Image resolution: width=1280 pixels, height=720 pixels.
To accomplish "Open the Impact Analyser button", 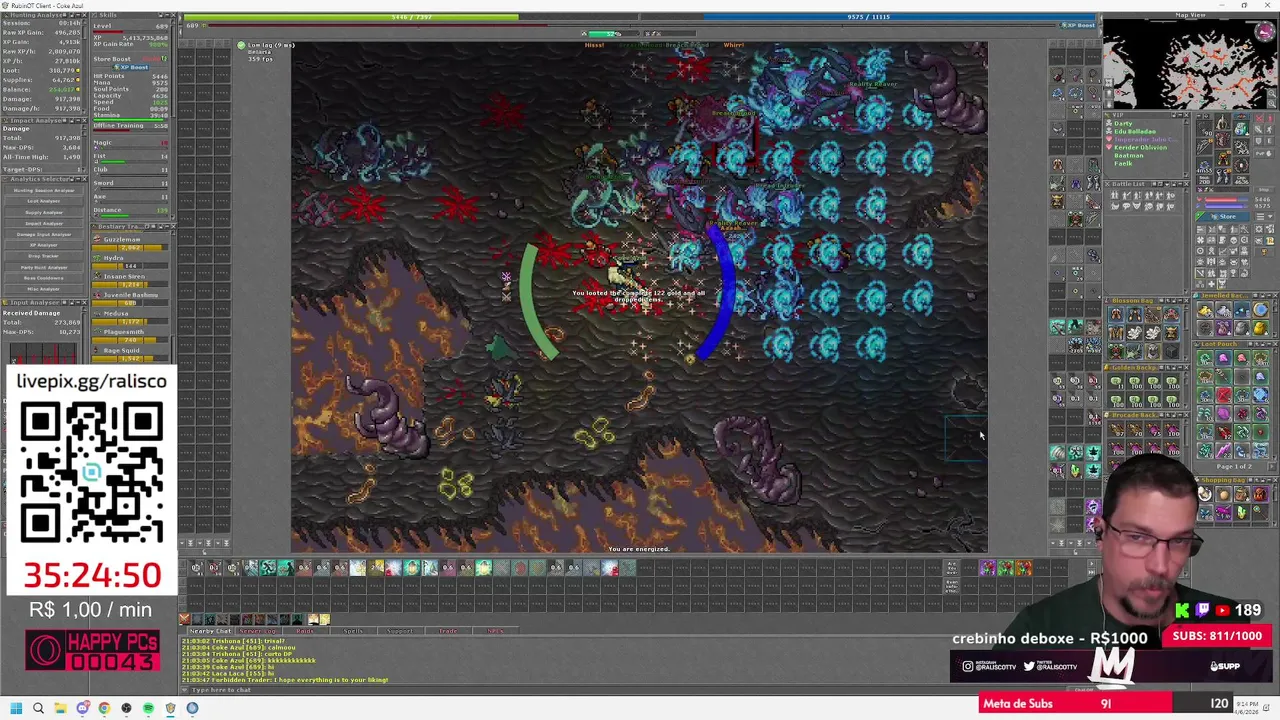I will (x=44, y=224).
